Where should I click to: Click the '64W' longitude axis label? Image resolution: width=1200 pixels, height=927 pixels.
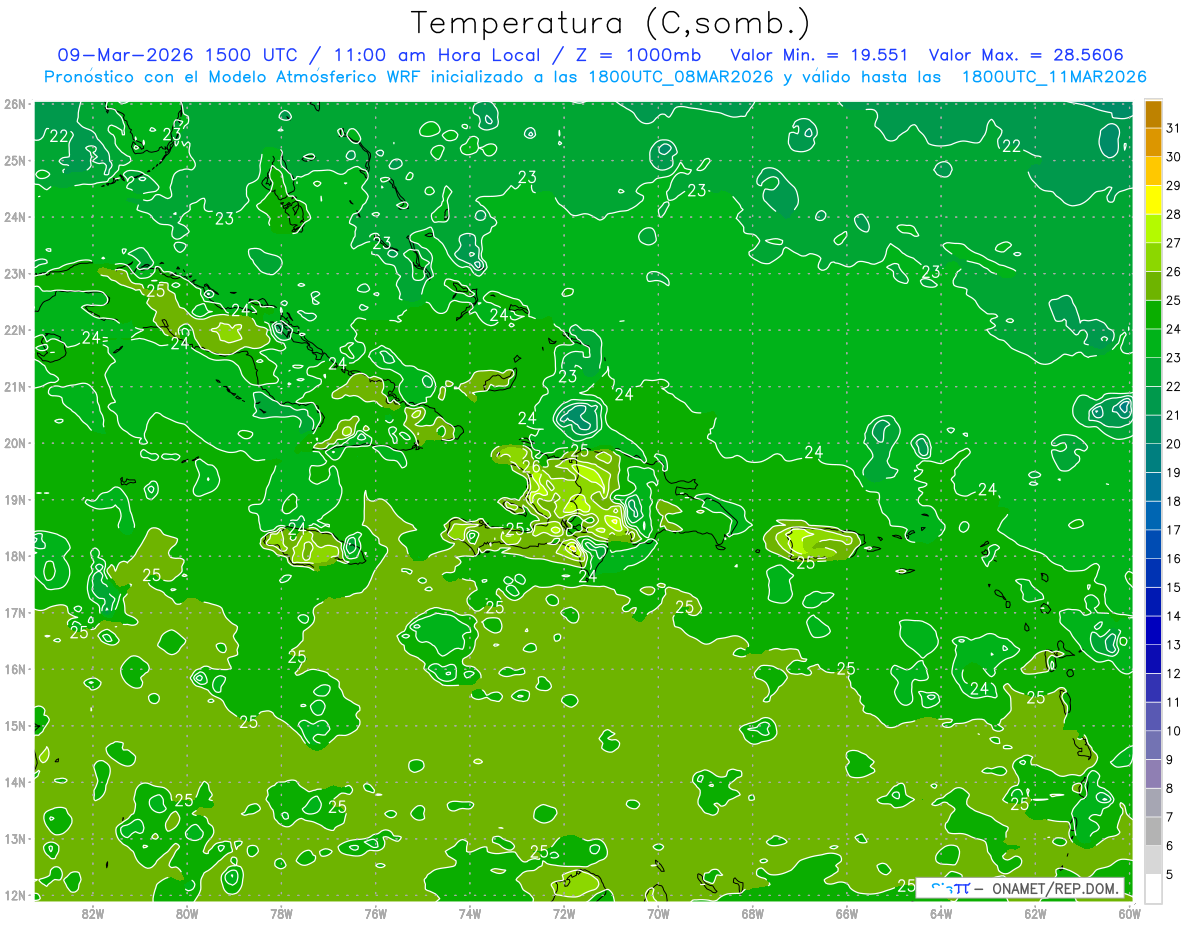pyautogui.click(x=941, y=913)
